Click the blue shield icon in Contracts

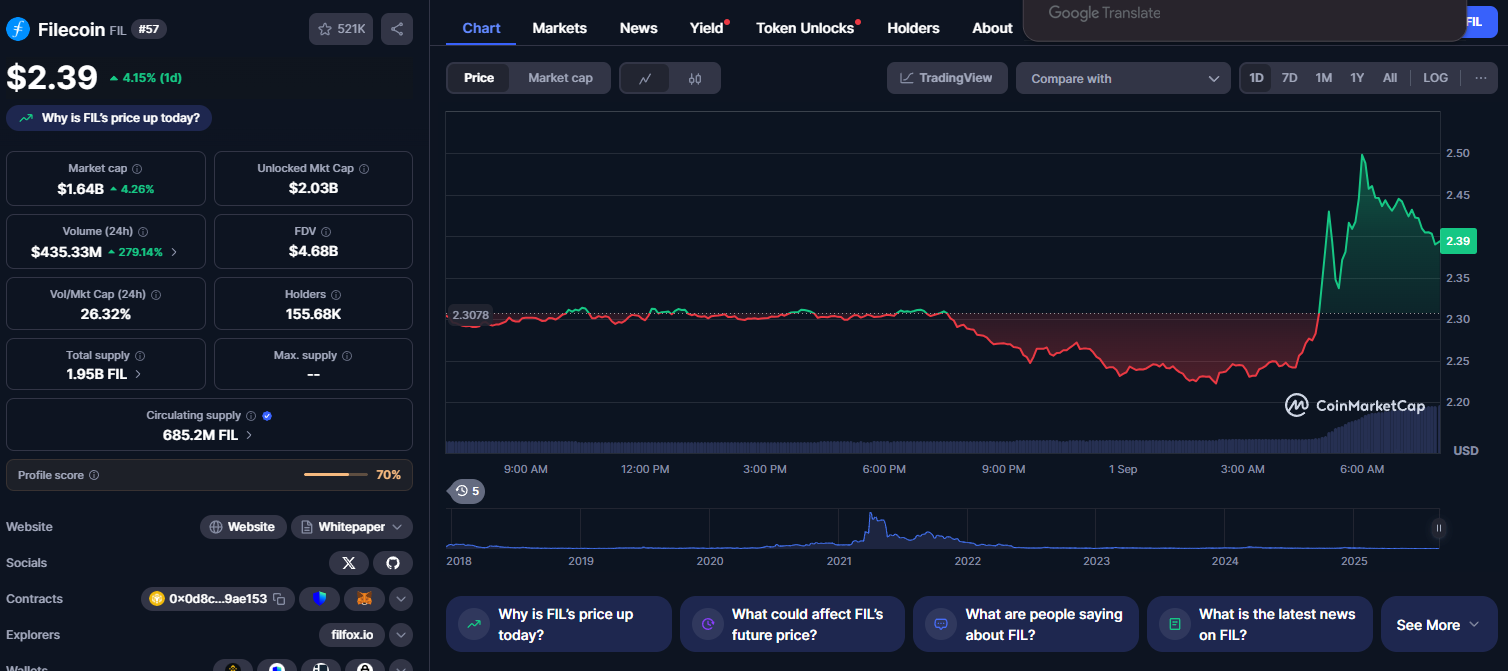click(x=319, y=599)
